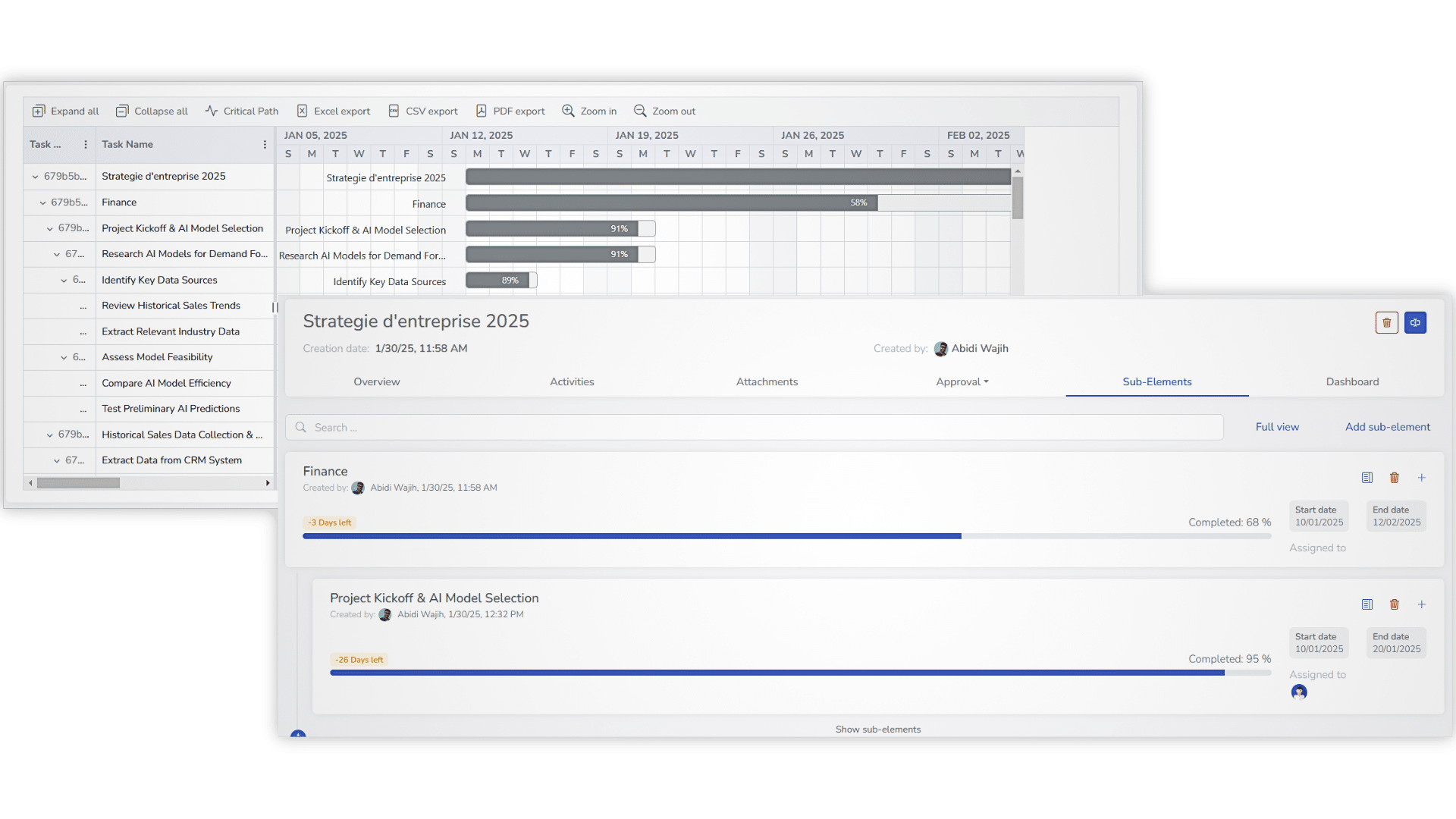The height and width of the screenshot is (819, 1456).
Task: Click the Add sub-element link
Action: click(1387, 427)
